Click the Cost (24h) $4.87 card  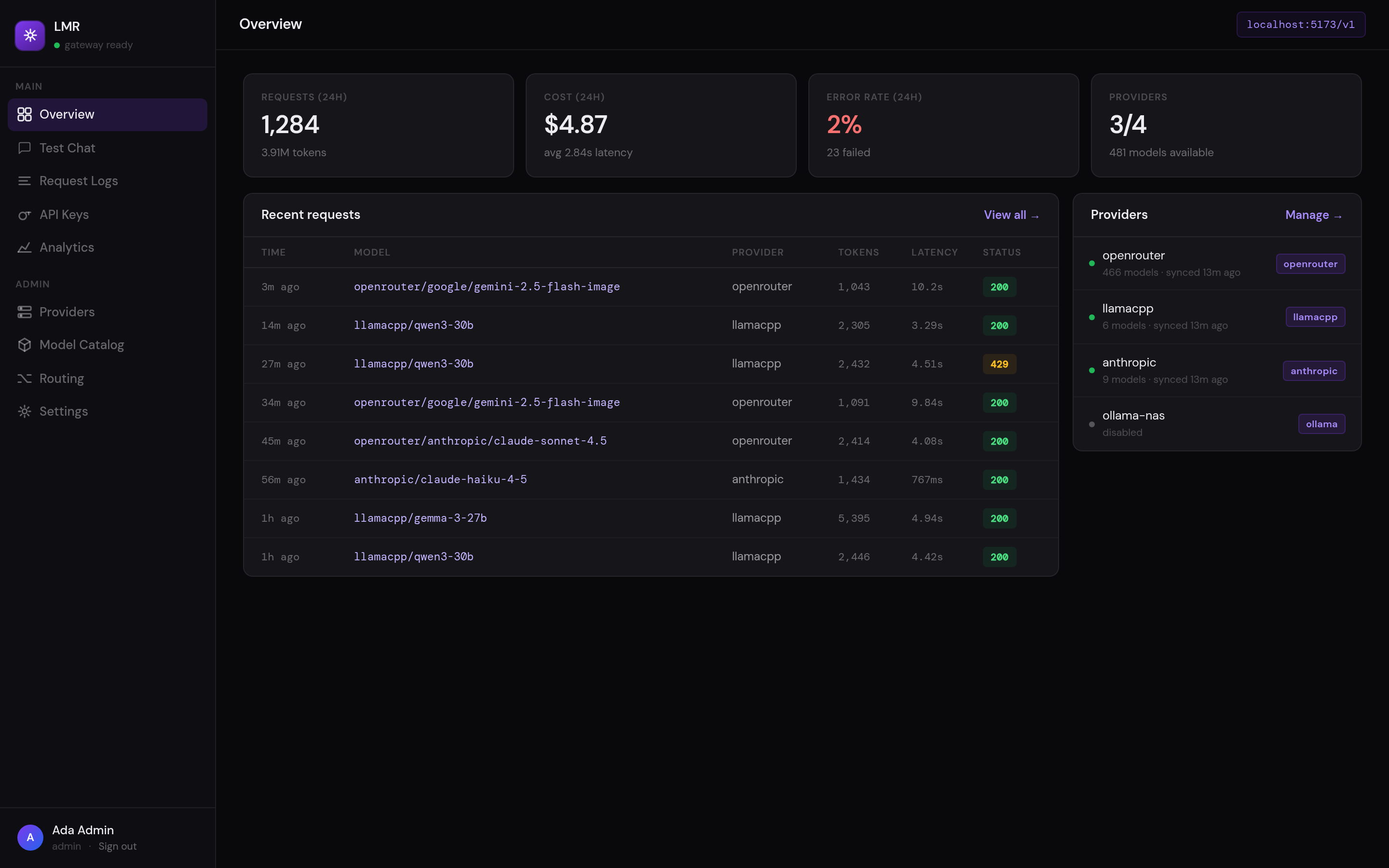pos(661,125)
